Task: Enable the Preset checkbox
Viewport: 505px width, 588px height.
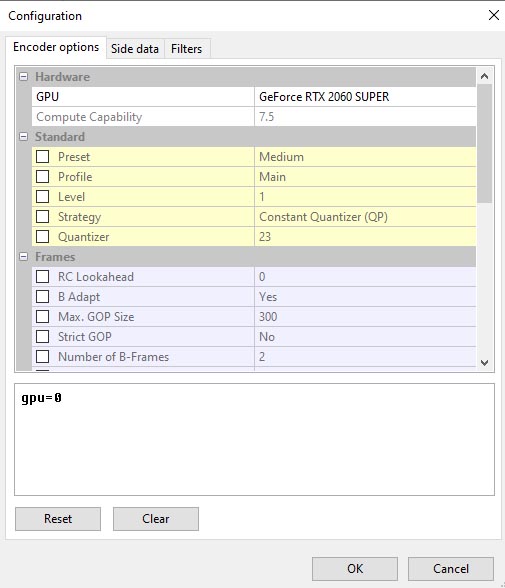Action: 42,156
